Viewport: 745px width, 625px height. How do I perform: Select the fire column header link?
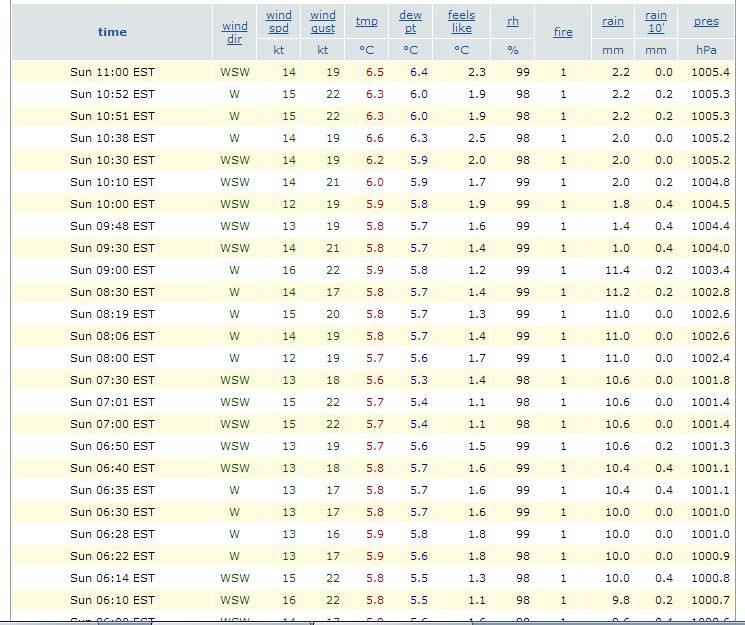point(563,32)
